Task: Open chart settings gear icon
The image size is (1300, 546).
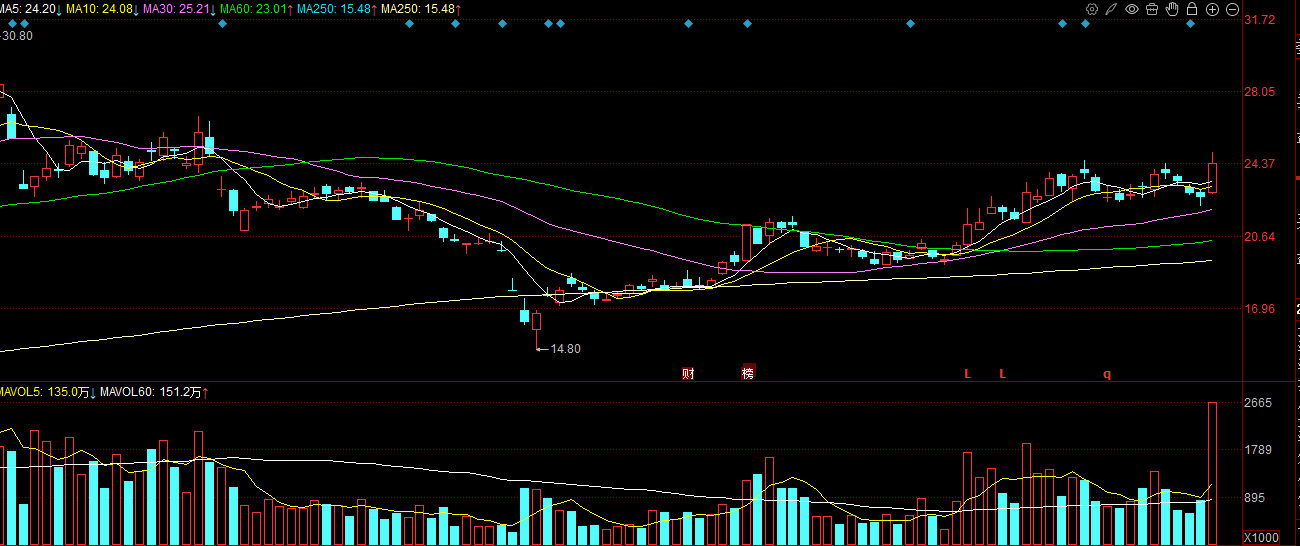Action: point(1092,9)
